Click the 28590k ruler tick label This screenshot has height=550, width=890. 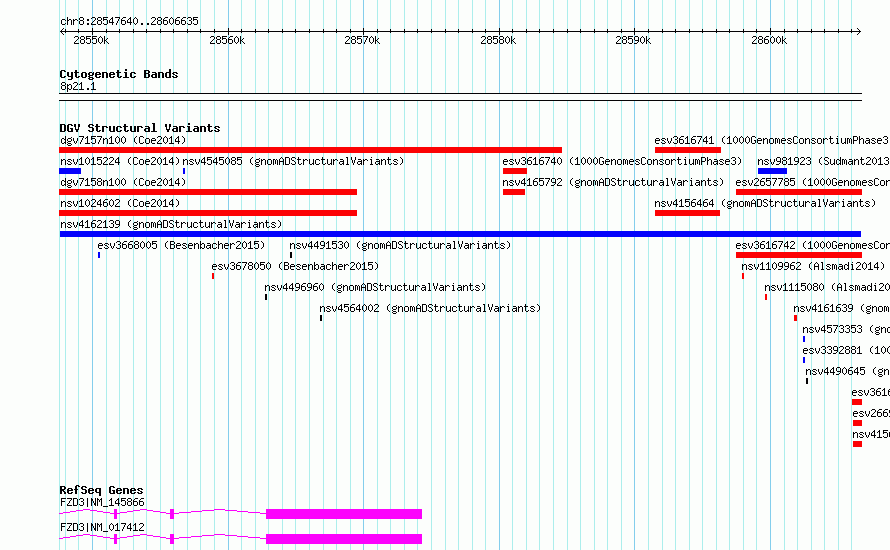633,40
